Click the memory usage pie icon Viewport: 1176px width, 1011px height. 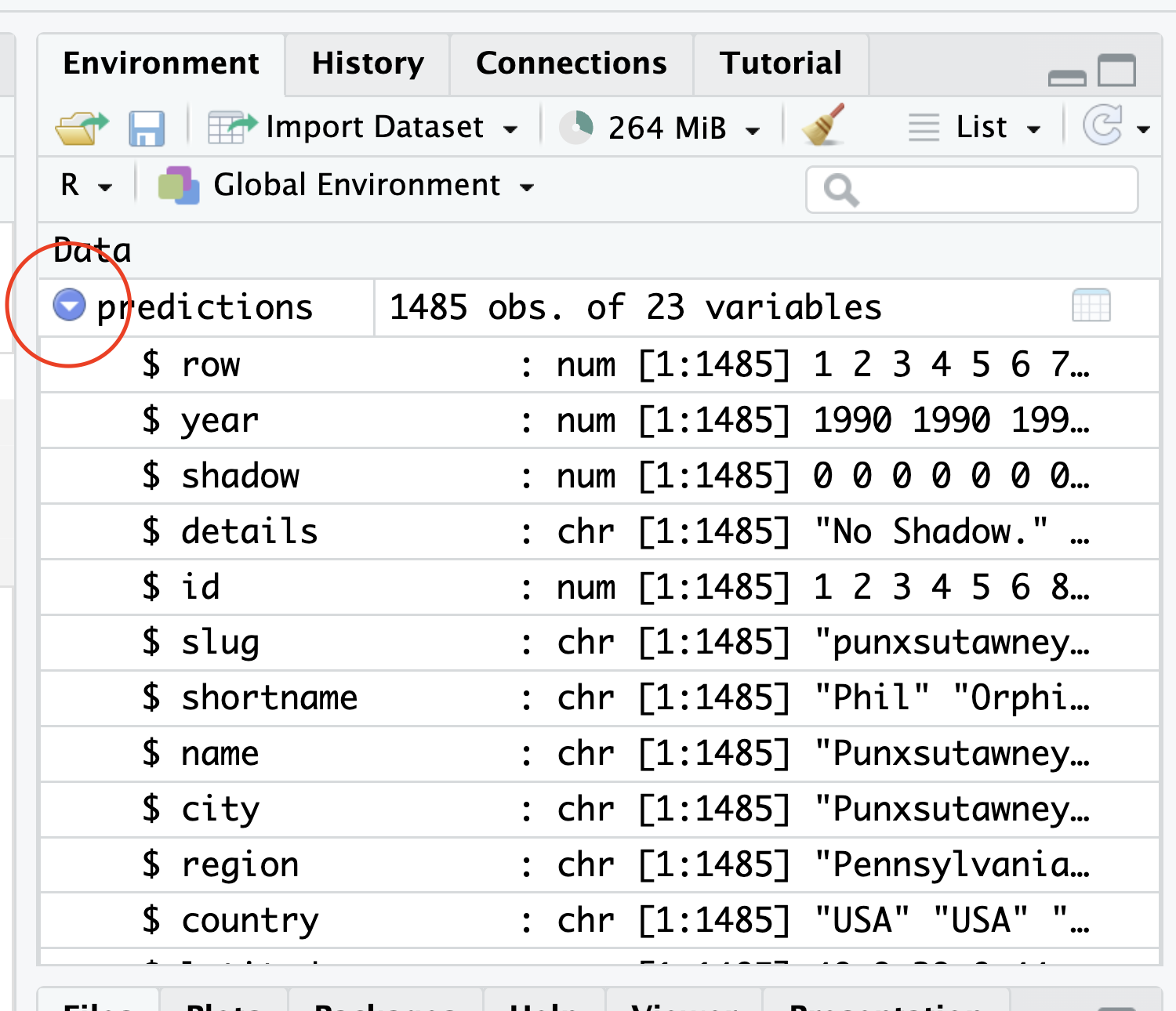[x=576, y=127]
